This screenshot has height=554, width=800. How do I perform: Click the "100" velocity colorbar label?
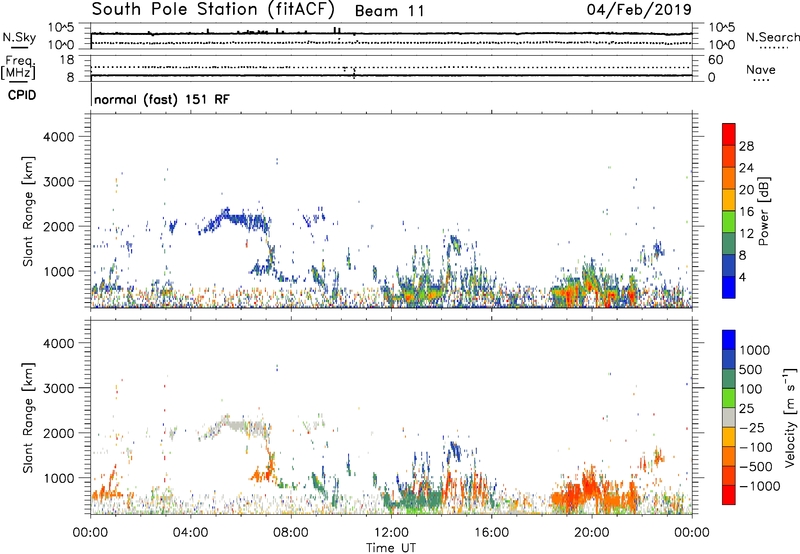point(751,389)
